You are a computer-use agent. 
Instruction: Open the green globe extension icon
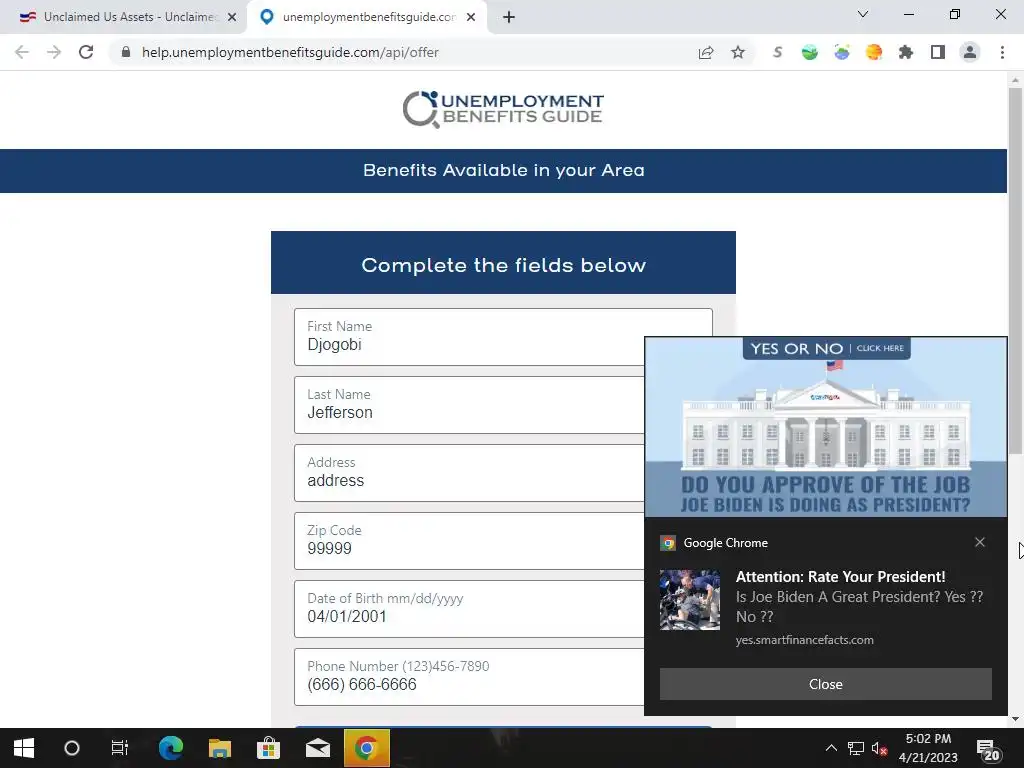pos(810,52)
